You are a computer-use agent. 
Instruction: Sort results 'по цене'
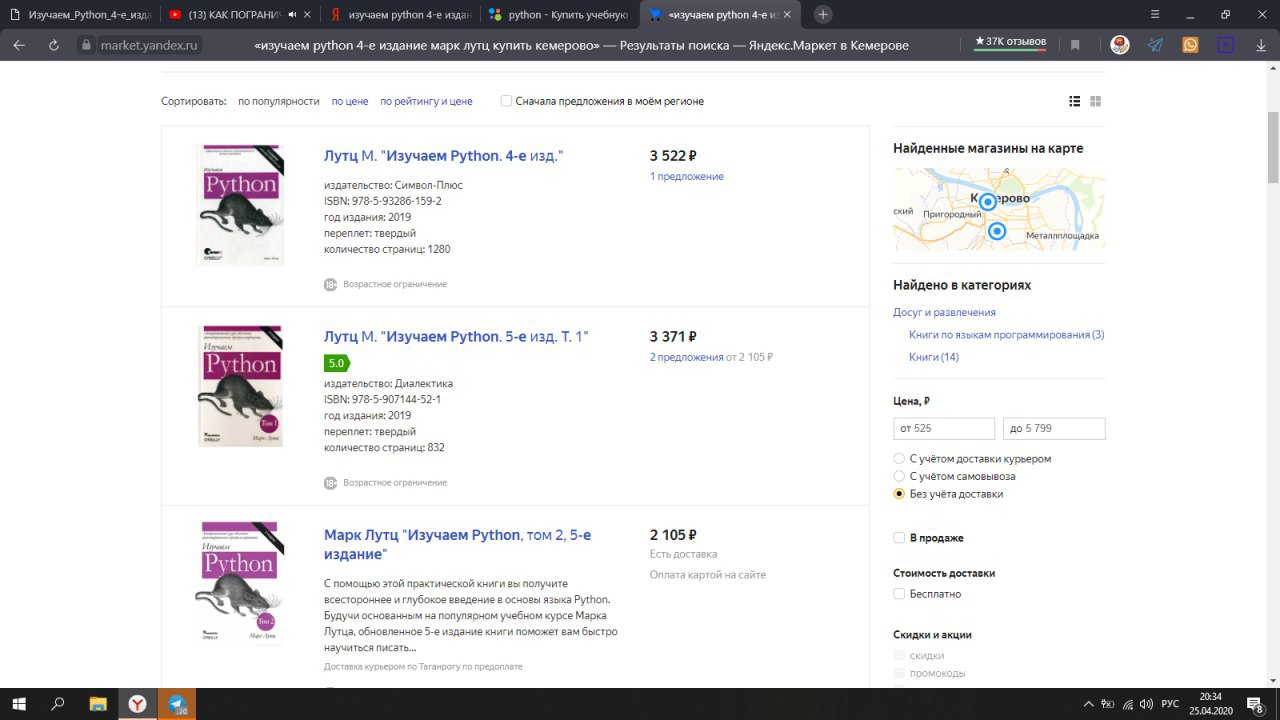pyautogui.click(x=350, y=101)
